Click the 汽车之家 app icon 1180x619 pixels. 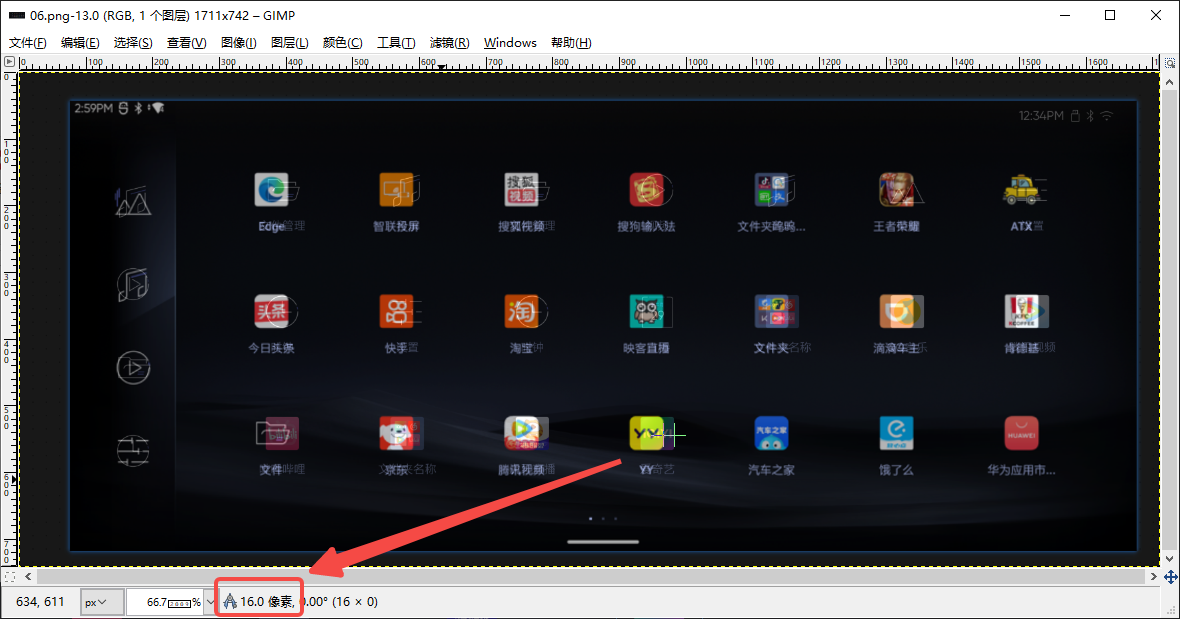[771, 433]
